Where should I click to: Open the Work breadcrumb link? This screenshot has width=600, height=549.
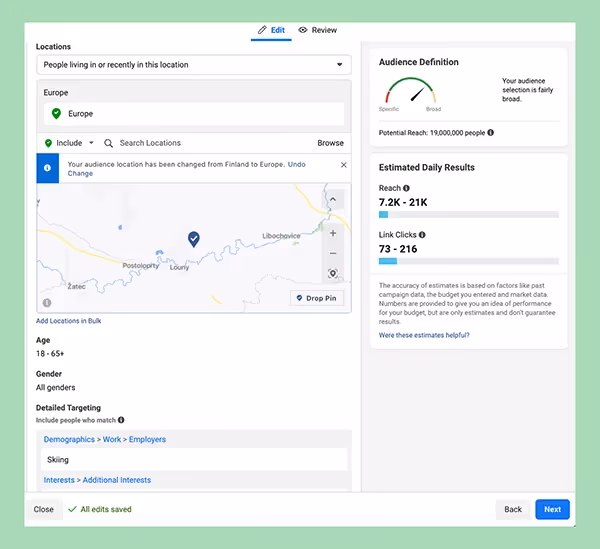pos(112,439)
